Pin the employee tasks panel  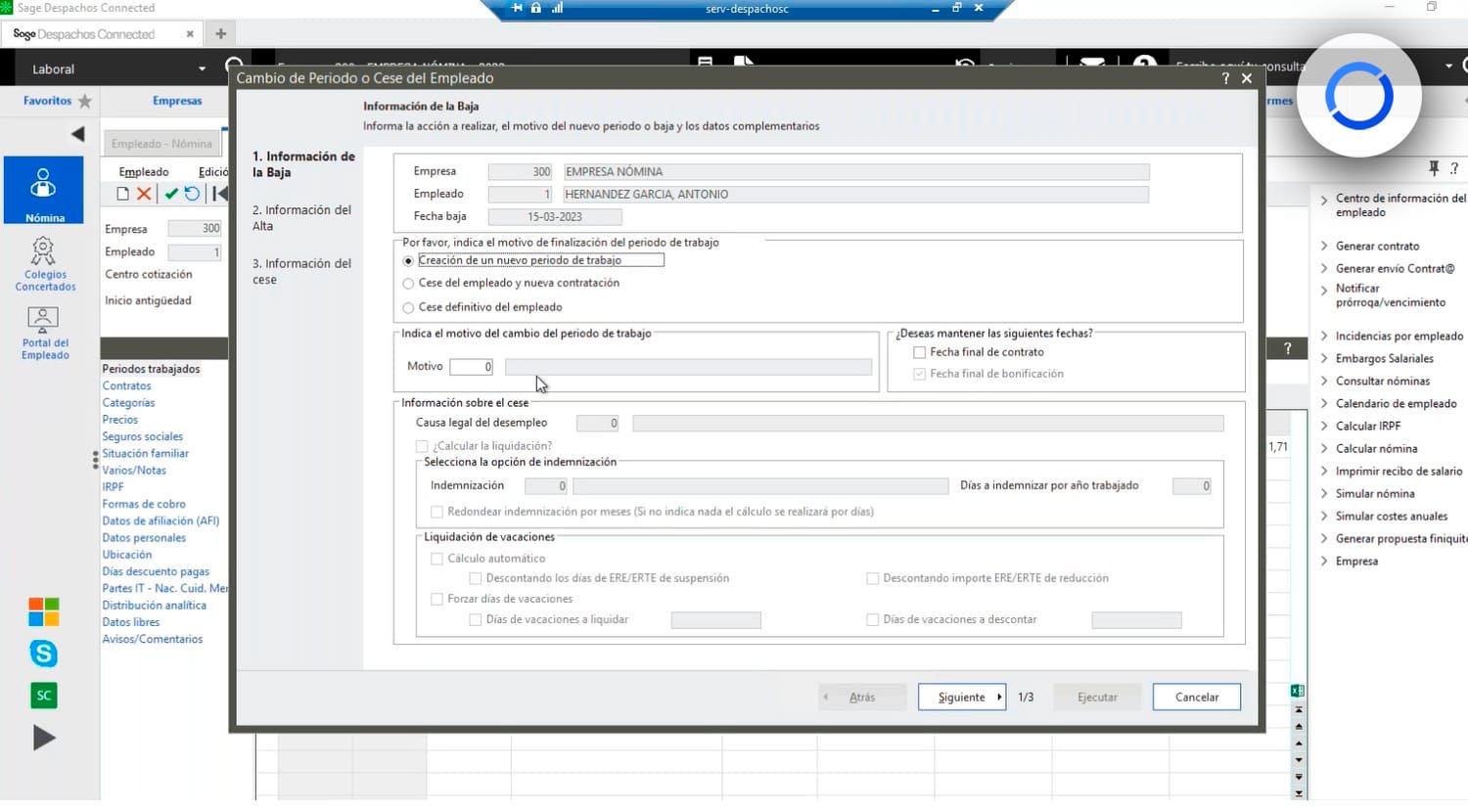1433,167
